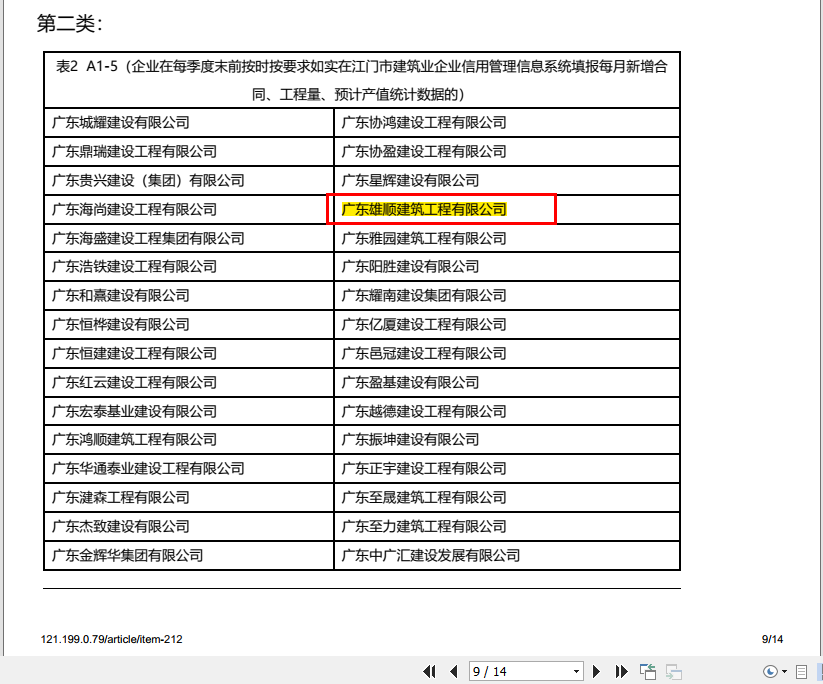
Task: Click the cell 广东鸿顺建筑工程有限公司
Action: pyautogui.click(x=189, y=439)
